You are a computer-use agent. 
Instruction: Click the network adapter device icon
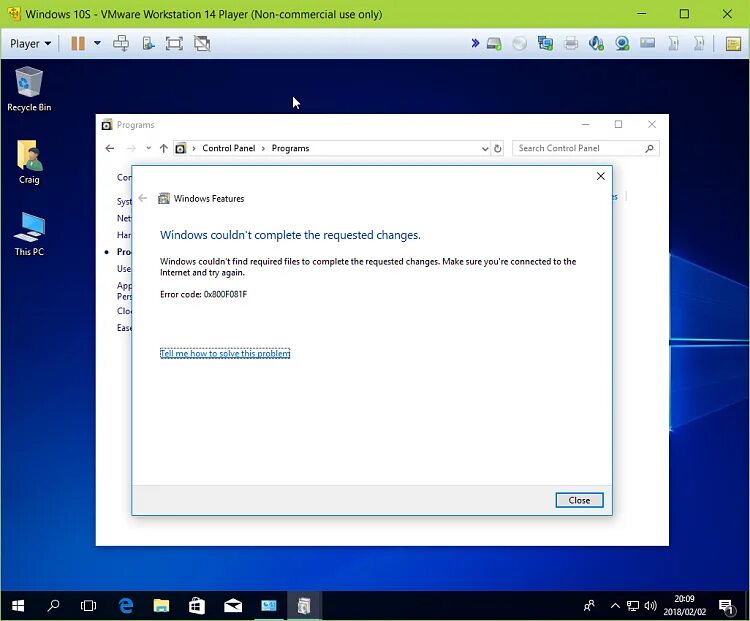point(545,44)
